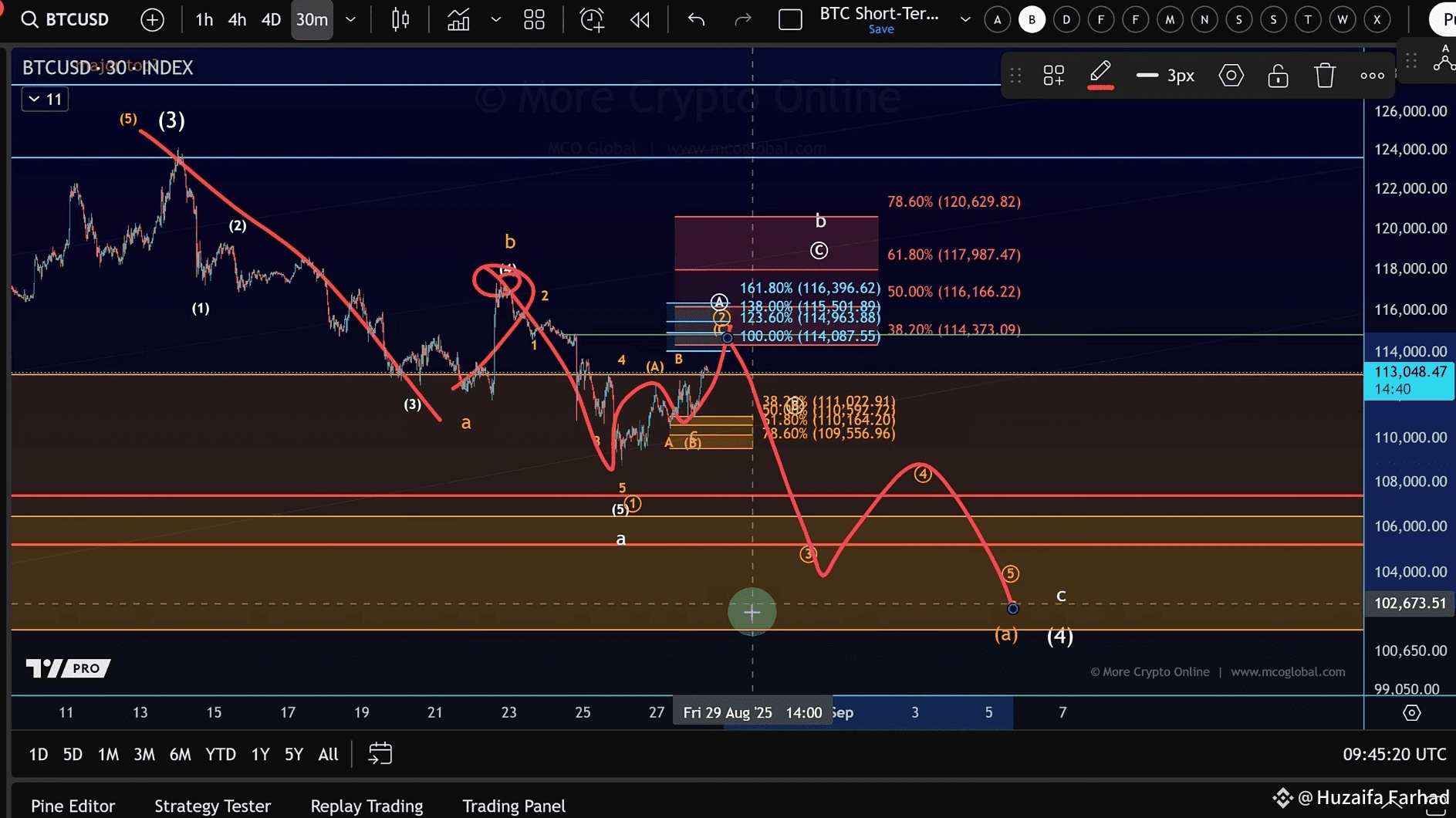Switch to layout preset A
Screen dimensions: 1456x818
click(x=998, y=20)
